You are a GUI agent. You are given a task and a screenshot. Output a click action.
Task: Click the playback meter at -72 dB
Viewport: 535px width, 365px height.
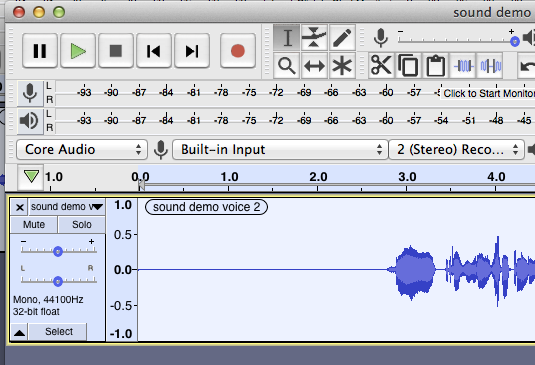pyautogui.click(x=276, y=120)
